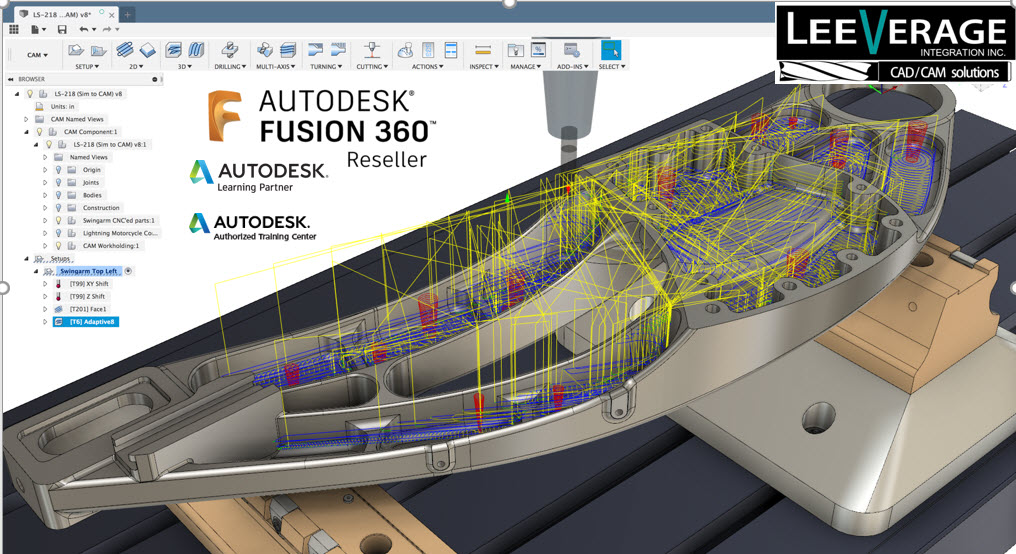Select the 2D Face operation icon
This screenshot has height=554, width=1016.
click(148, 50)
